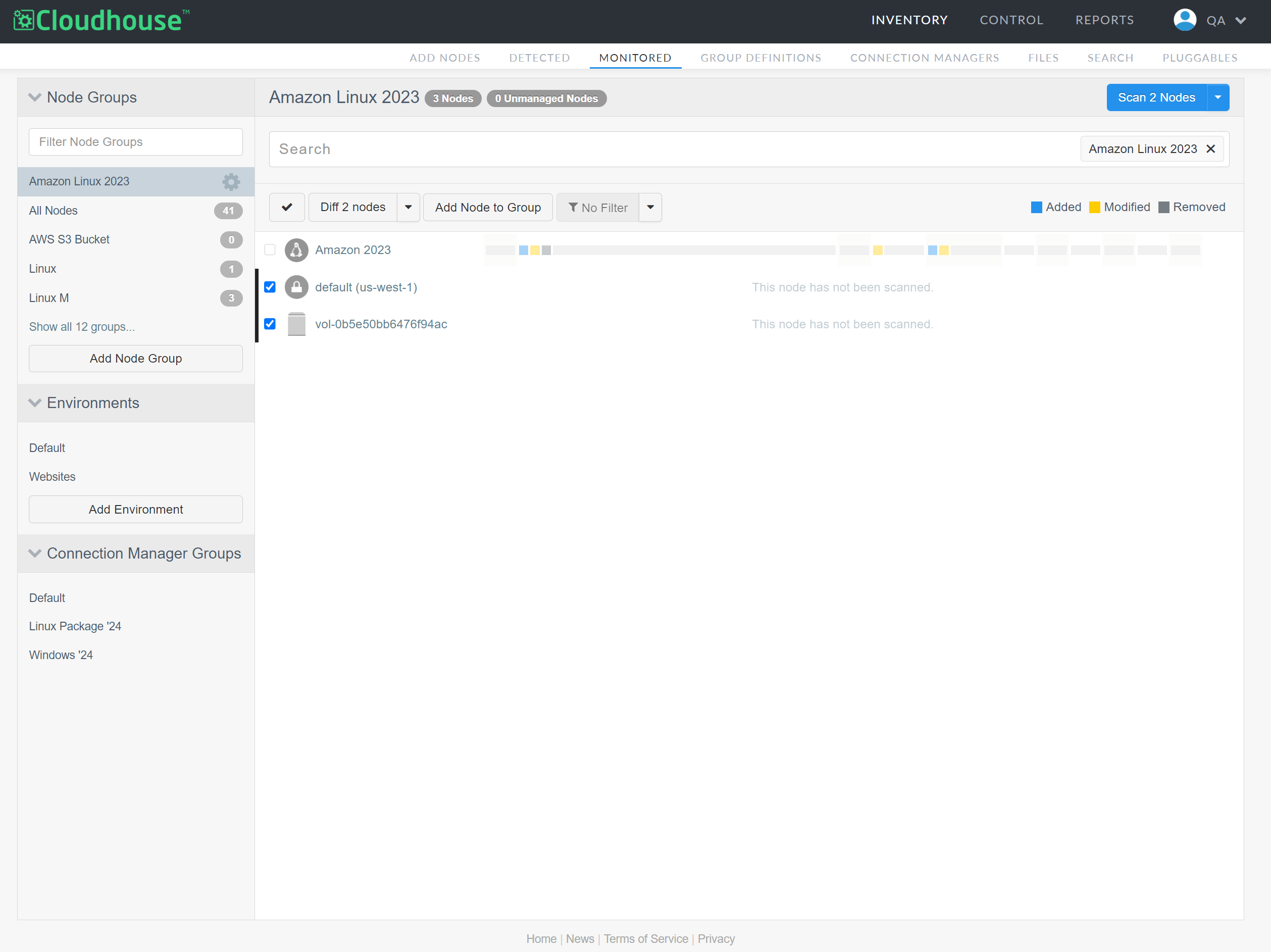Focus the Filter Node Groups field
Viewport: 1271px width, 952px height.
click(x=136, y=142)
